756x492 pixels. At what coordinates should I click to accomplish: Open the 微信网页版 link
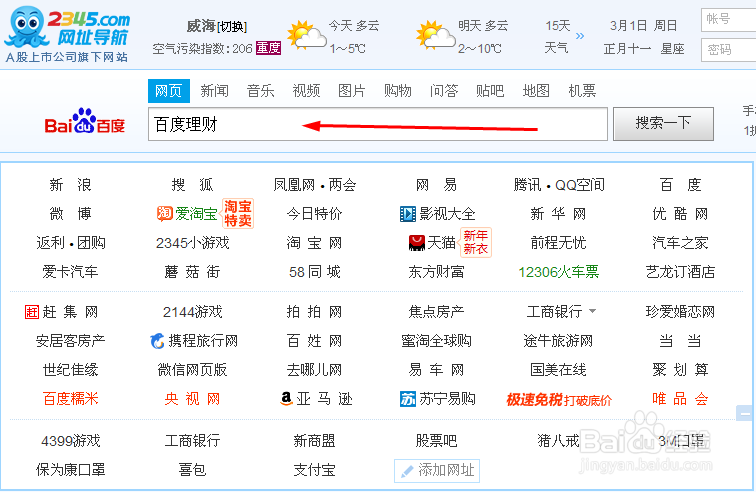tap(192, 370)
